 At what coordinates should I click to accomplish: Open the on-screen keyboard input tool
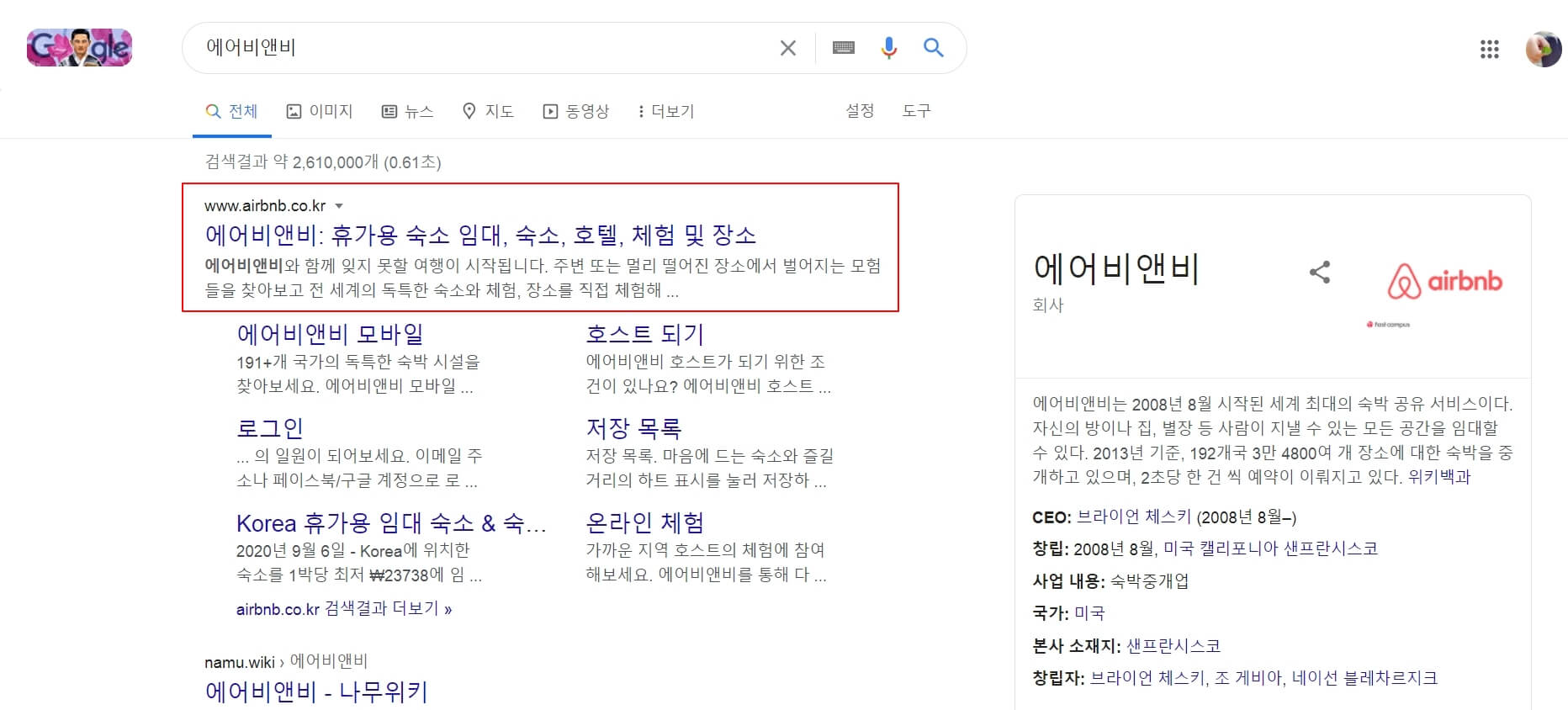pyautogui.click(x=843, y=48)
